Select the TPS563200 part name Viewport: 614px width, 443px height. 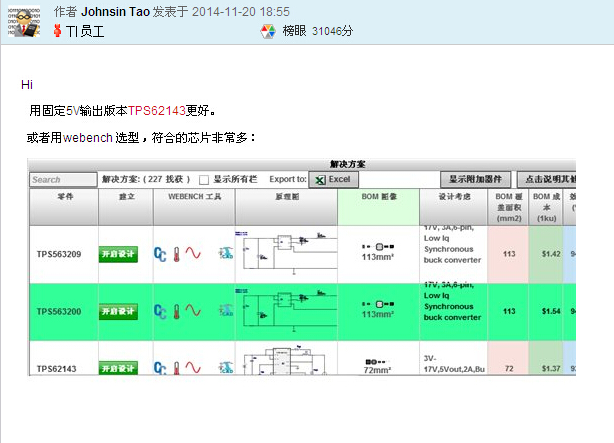tap(59, 312)
